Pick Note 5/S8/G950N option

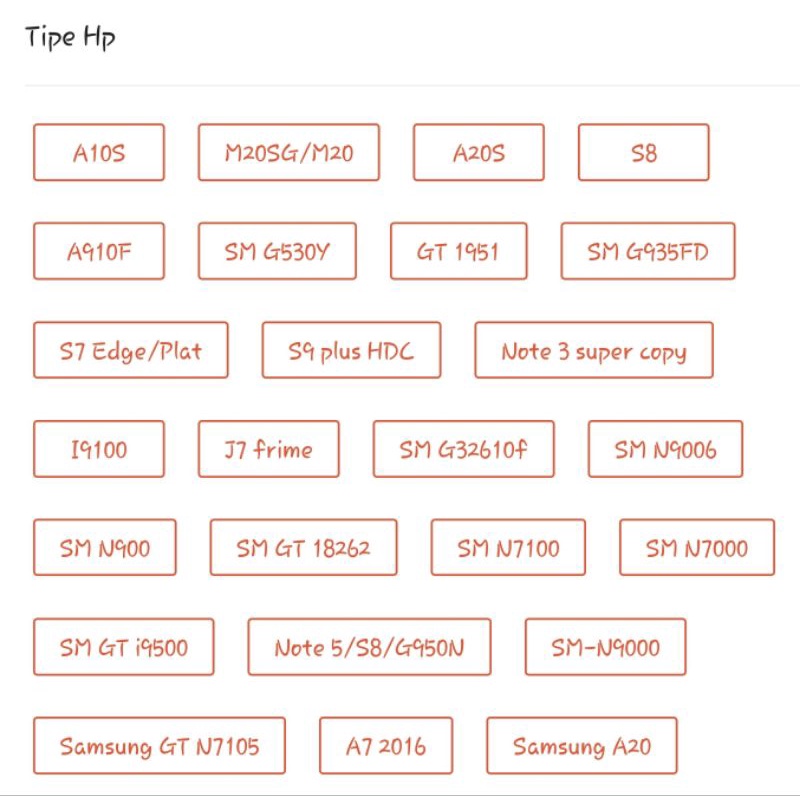(369, 647)
